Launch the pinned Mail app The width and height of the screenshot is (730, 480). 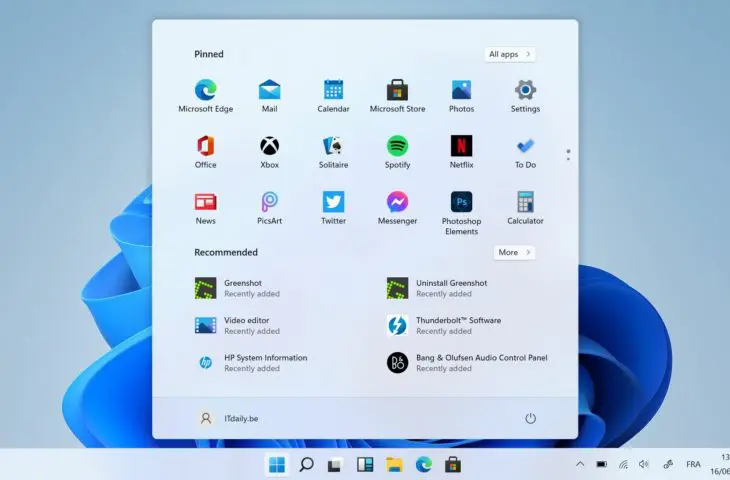tap(270, 96)
